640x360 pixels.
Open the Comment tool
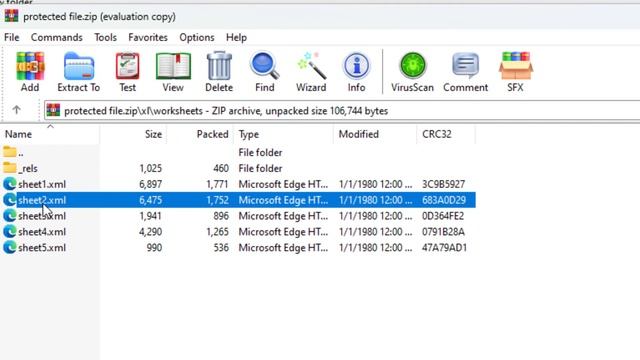(465, 72)
